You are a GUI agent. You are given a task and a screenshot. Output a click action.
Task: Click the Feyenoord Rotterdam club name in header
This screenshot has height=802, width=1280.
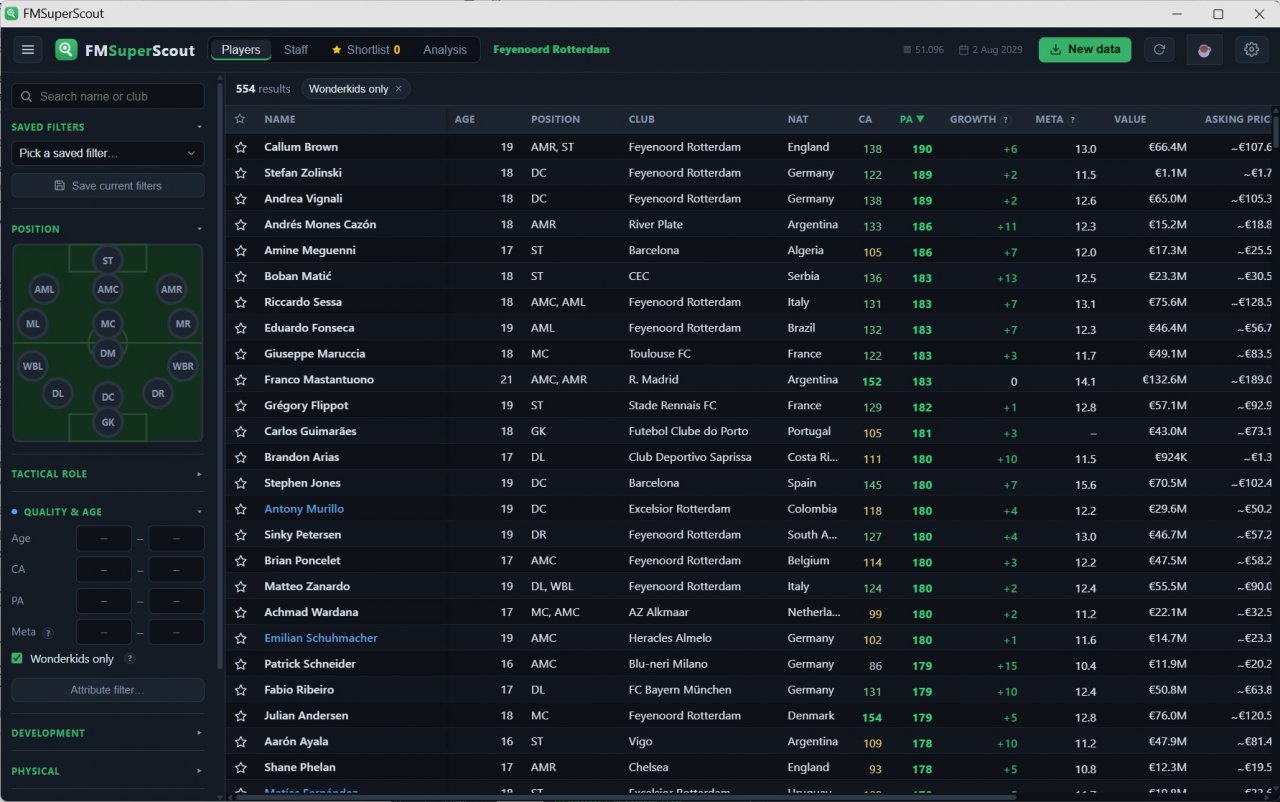[551, 49]
